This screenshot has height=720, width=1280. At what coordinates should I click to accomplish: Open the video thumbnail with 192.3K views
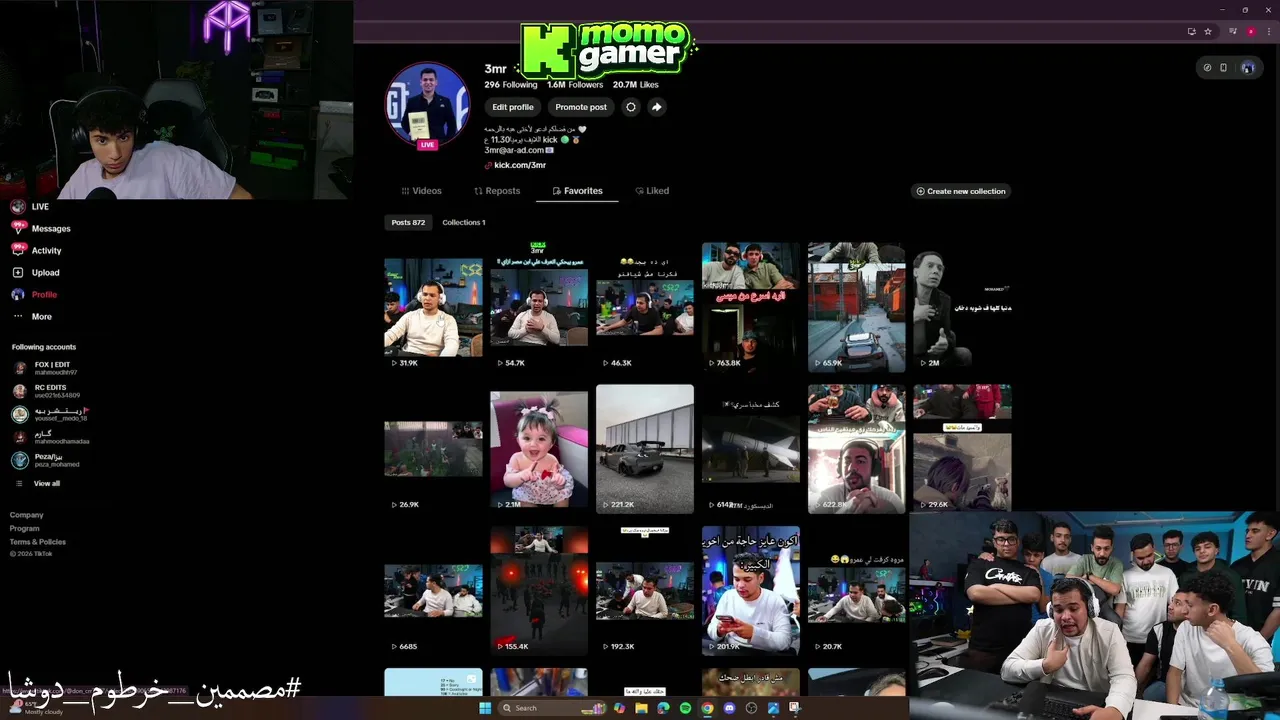pyautogui.click(x=645, y=591)
